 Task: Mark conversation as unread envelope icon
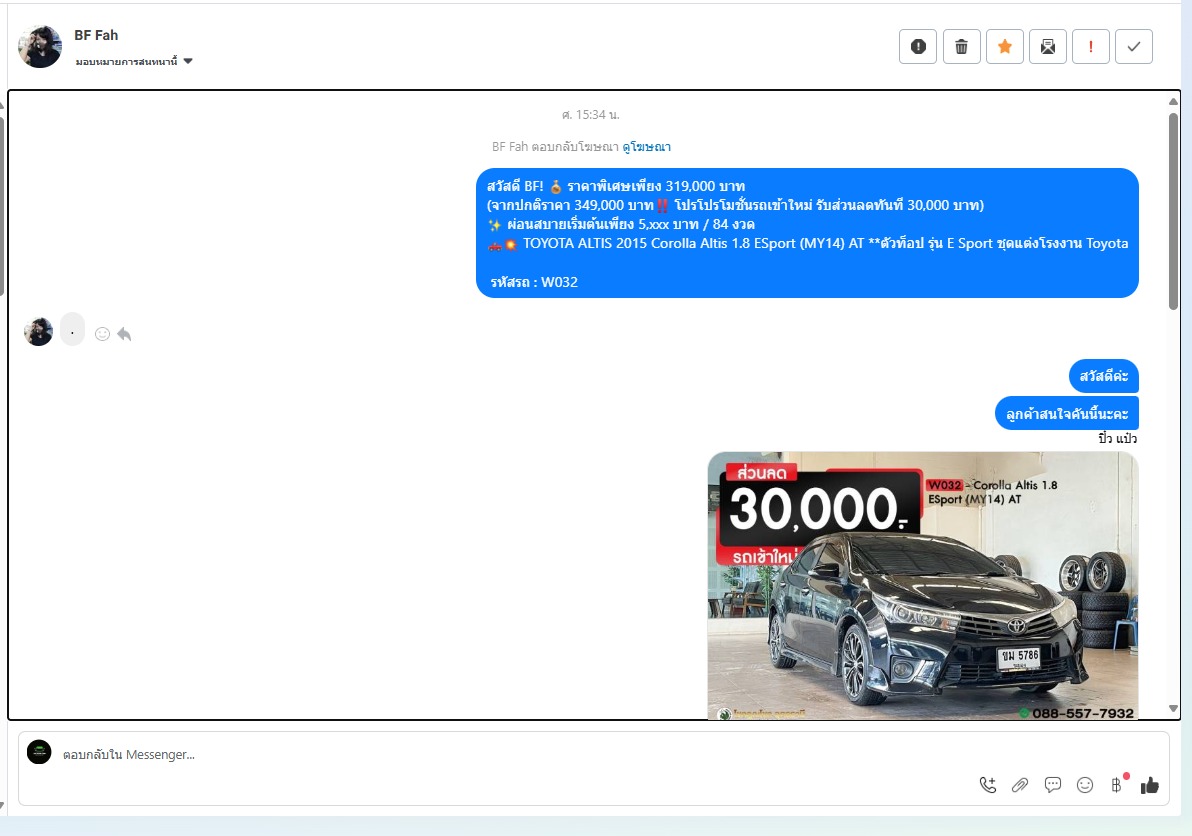1048,47
